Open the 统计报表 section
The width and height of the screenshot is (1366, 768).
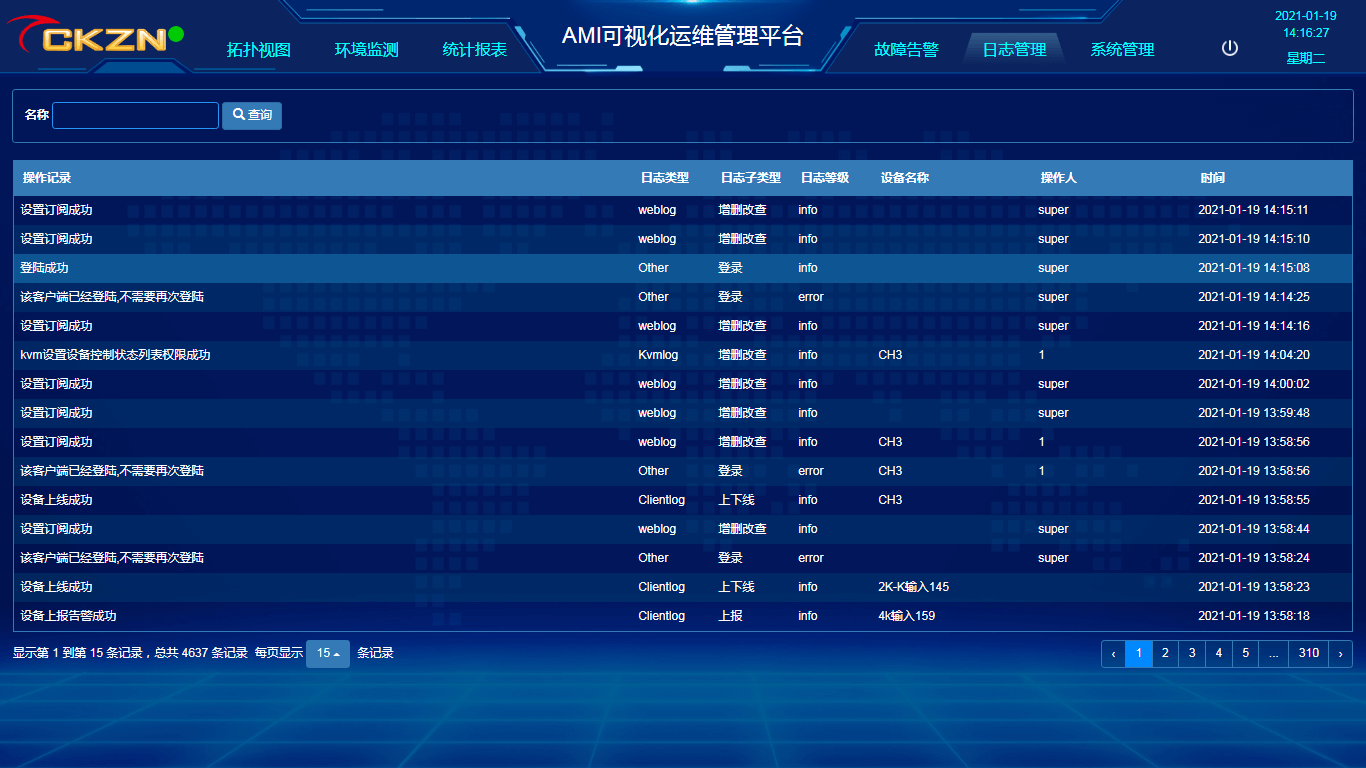pos(476,49)
